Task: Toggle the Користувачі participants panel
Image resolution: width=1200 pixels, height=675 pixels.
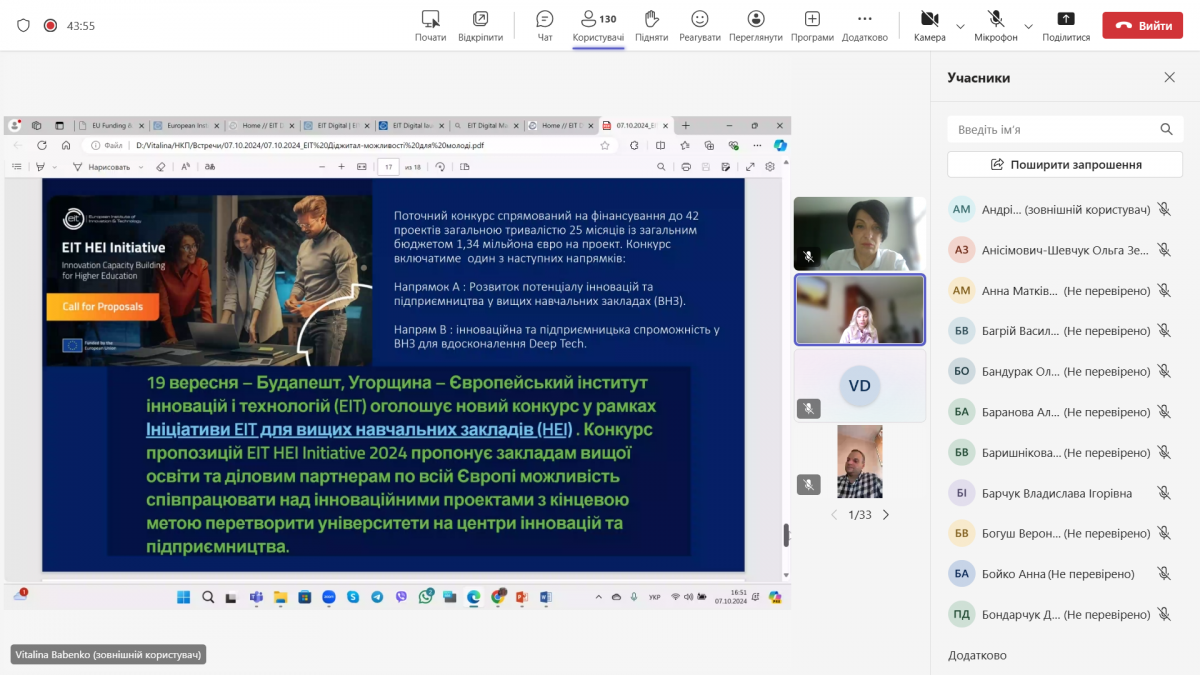Action: click(x=598, y=26)
